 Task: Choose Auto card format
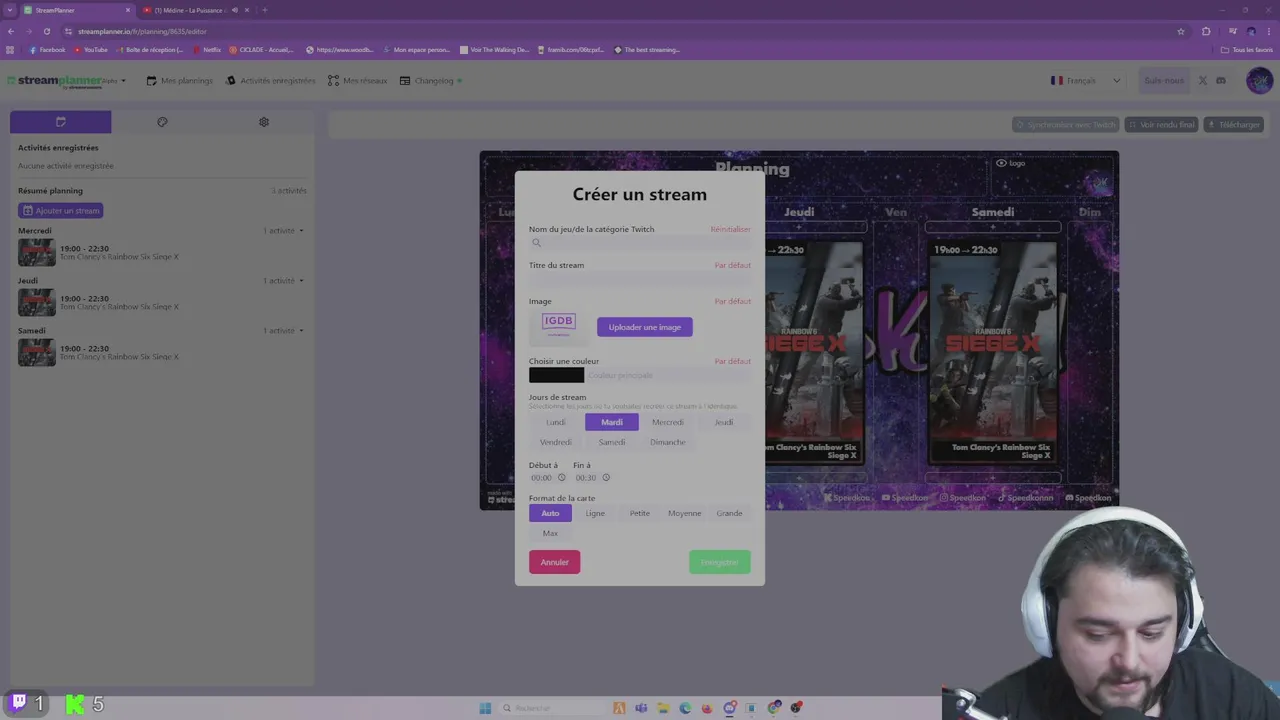click(550, 514)
